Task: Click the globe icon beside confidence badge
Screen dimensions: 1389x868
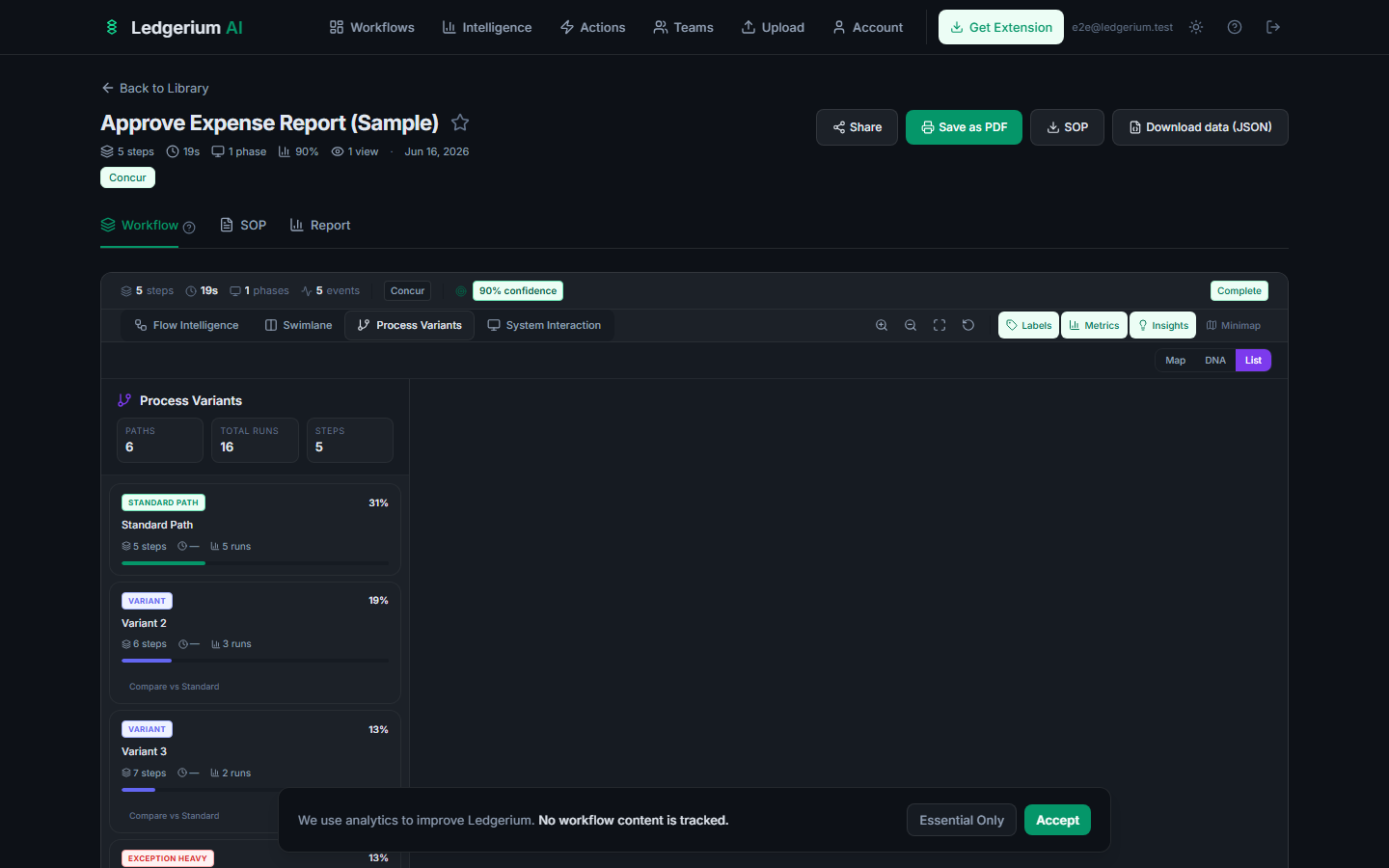Action: point(461,291)
